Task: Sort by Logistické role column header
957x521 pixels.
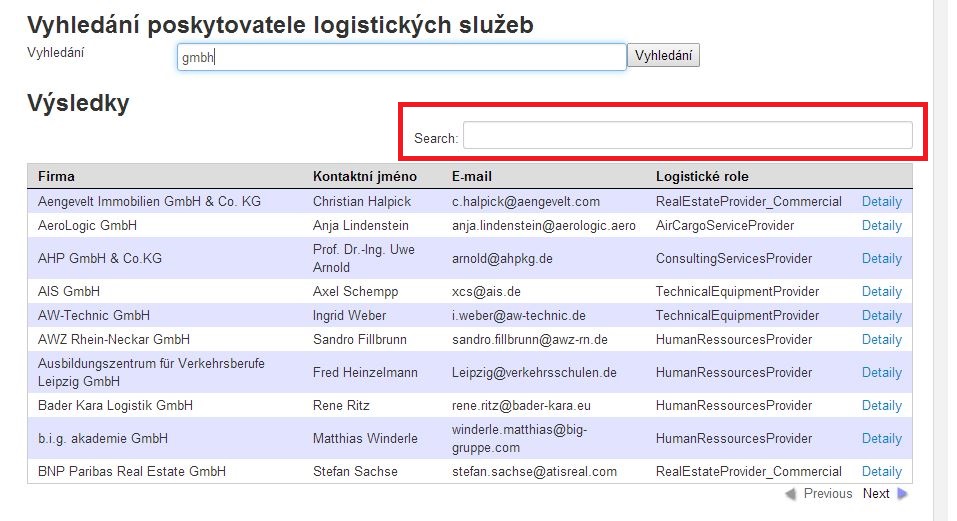Action: [x=702, y=176]
